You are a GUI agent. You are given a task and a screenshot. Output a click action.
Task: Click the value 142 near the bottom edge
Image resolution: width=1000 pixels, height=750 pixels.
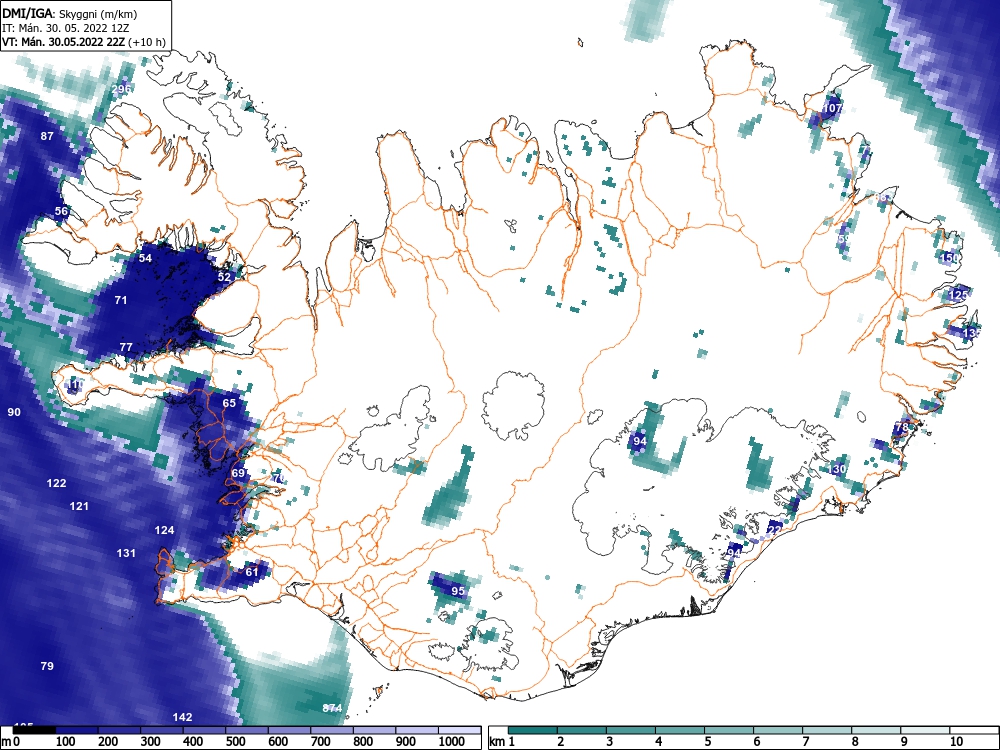(182, 717)
